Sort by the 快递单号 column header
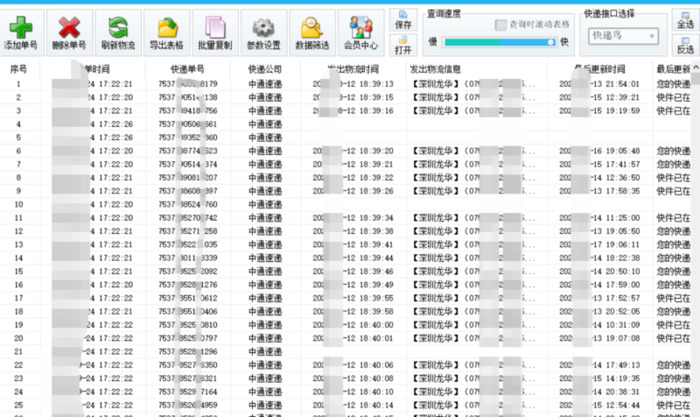700x417 pixels. 188,69
